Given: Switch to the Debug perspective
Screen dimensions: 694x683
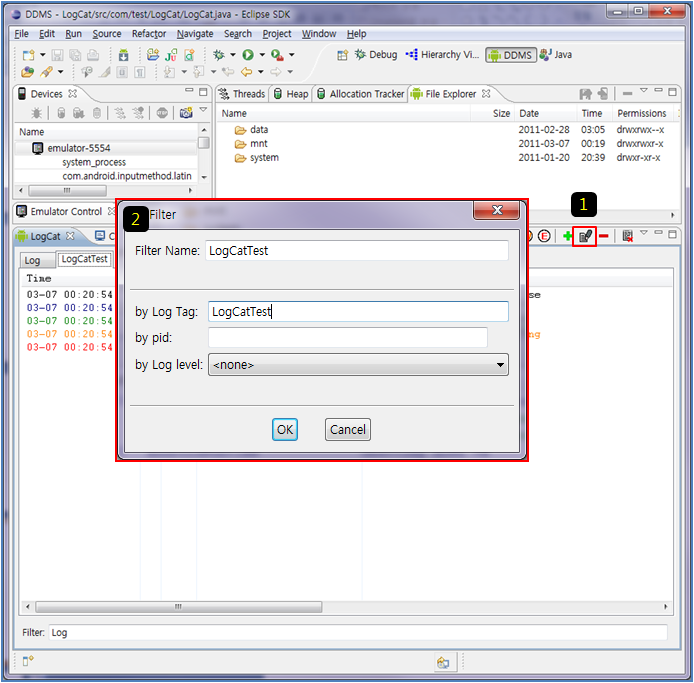Looking at the screenshot, I should pos(375,55).
